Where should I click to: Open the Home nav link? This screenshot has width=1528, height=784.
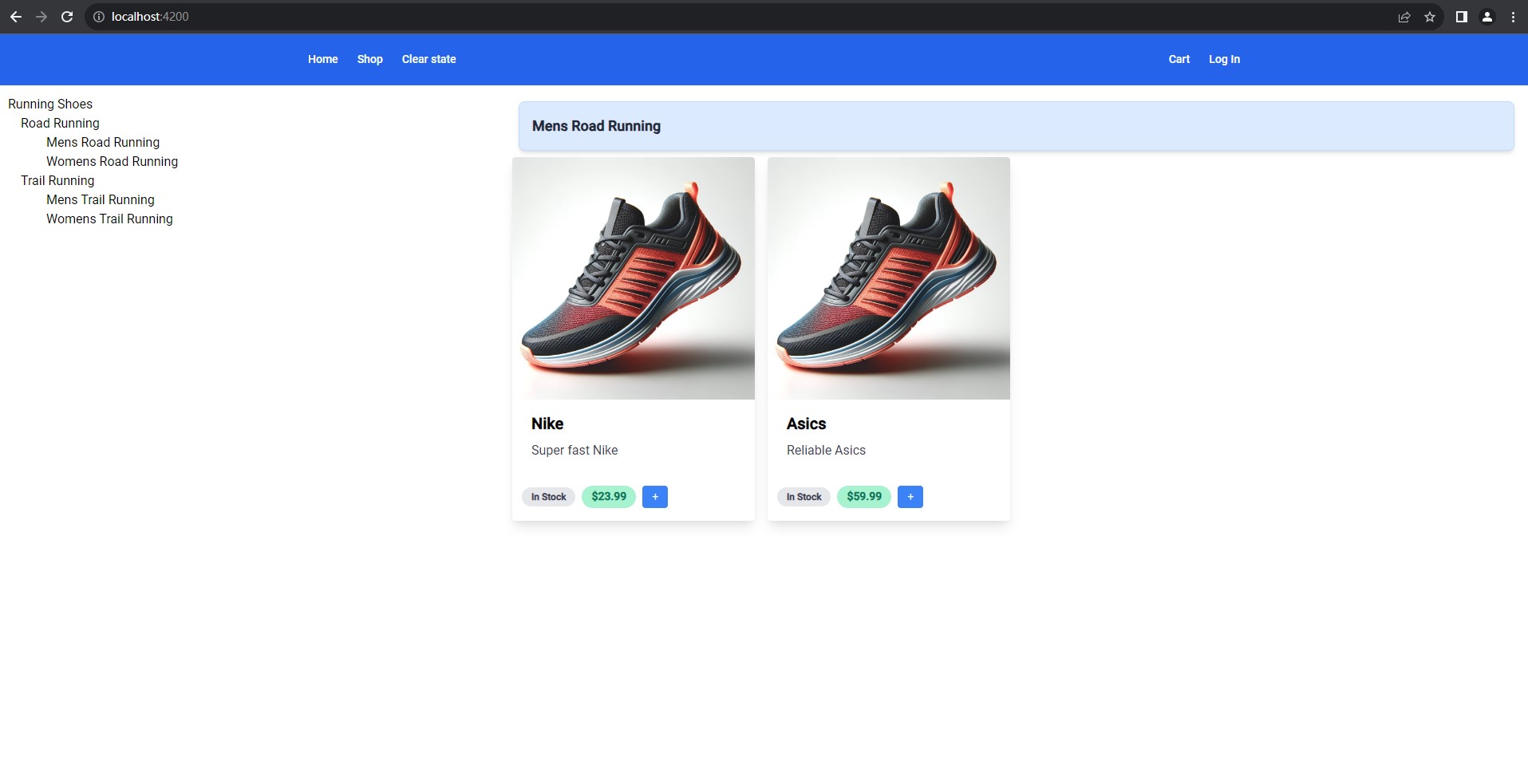323,59
